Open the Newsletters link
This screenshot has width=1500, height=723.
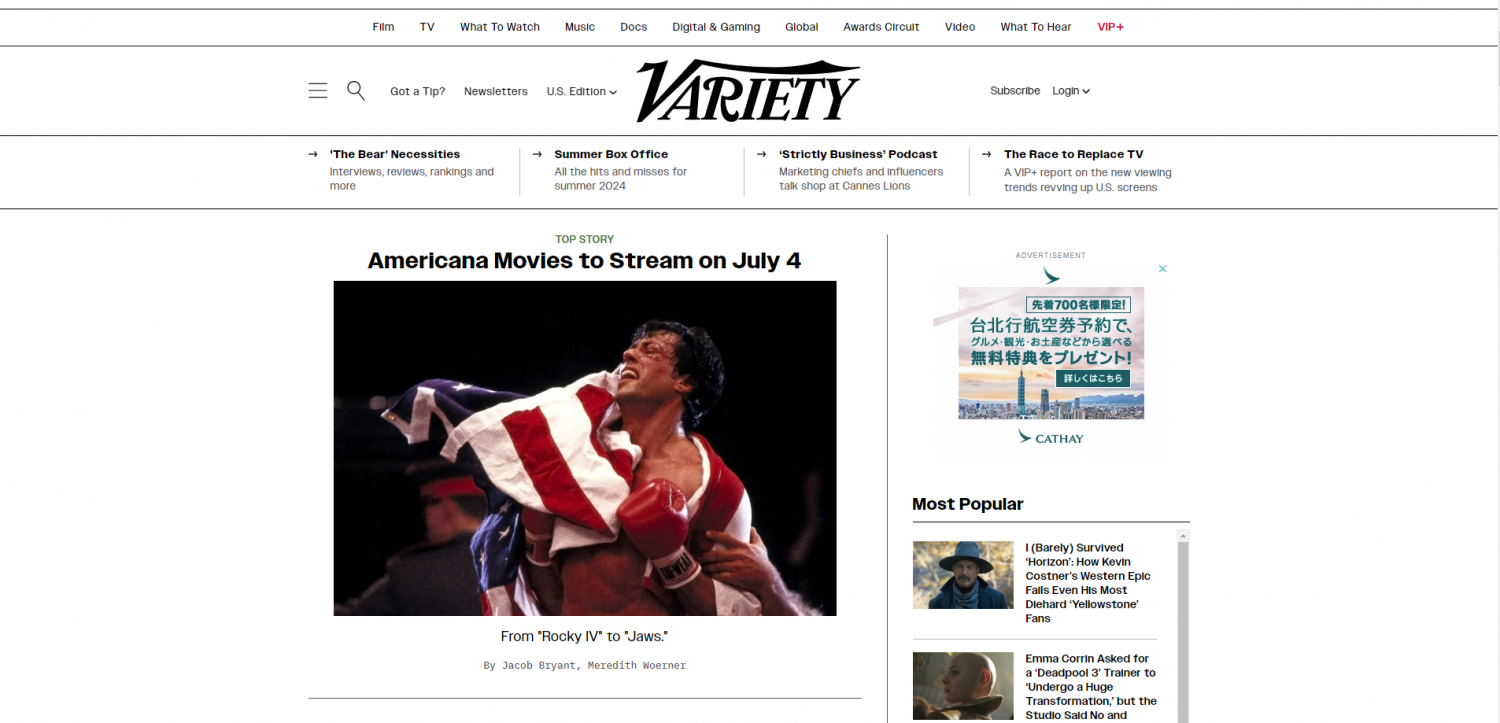tap(496, 91)
